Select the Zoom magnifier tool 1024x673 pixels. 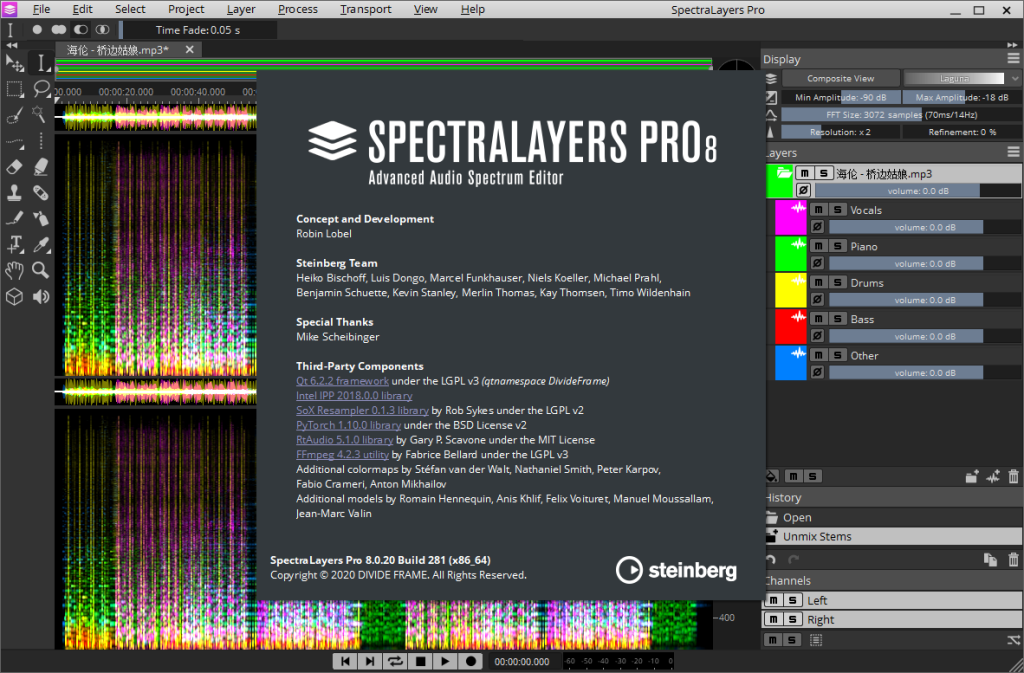tap(40, 270)
